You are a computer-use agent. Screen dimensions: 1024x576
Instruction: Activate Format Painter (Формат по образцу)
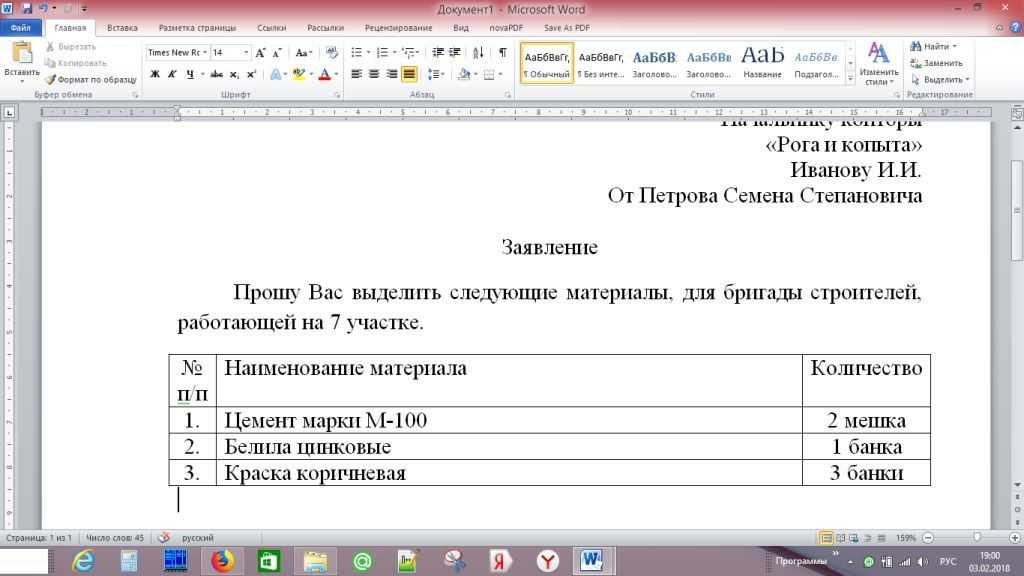pyautogui.click(x=91, y=80)
